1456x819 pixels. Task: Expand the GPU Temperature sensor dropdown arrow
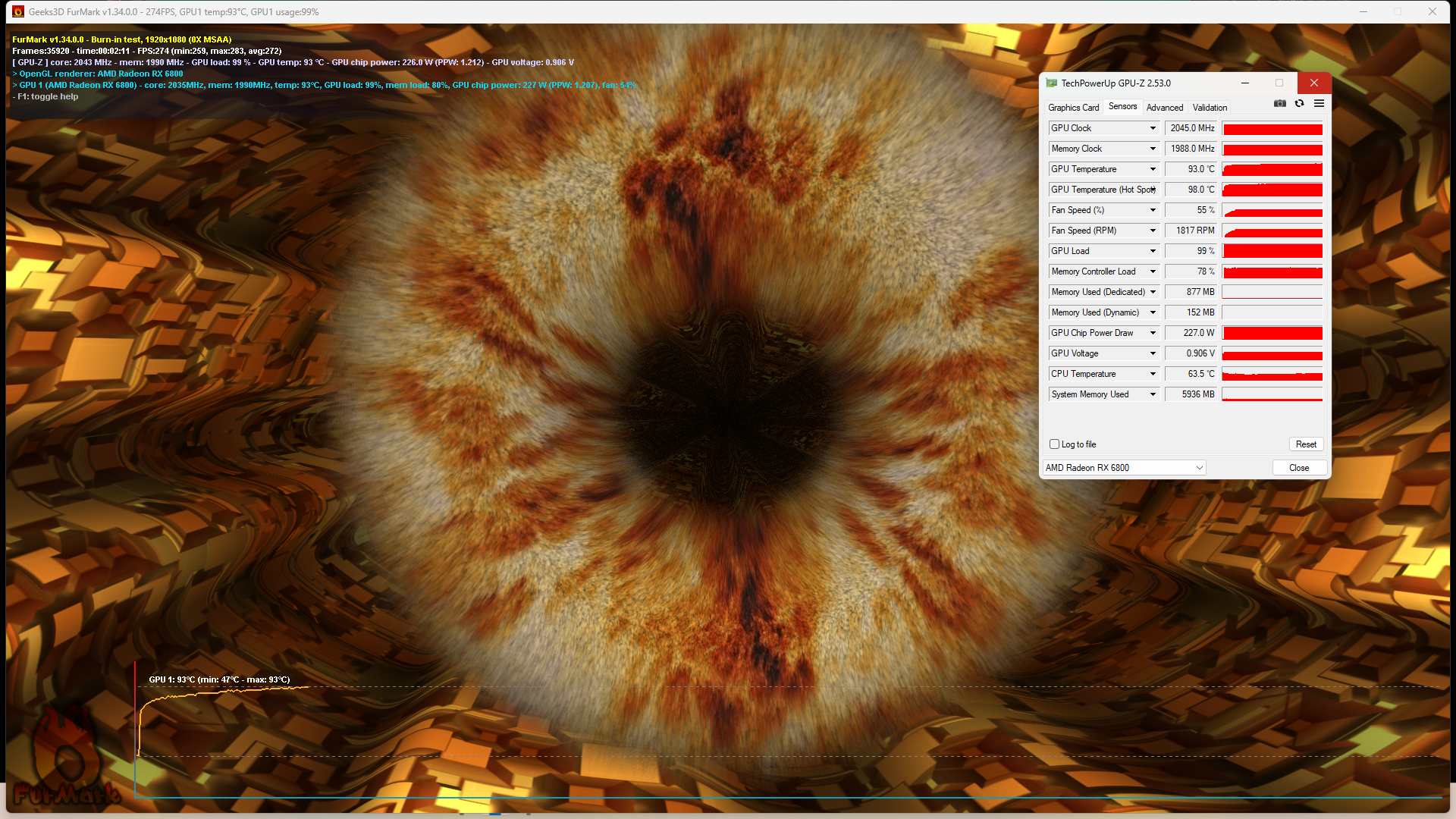[1153, 169]
